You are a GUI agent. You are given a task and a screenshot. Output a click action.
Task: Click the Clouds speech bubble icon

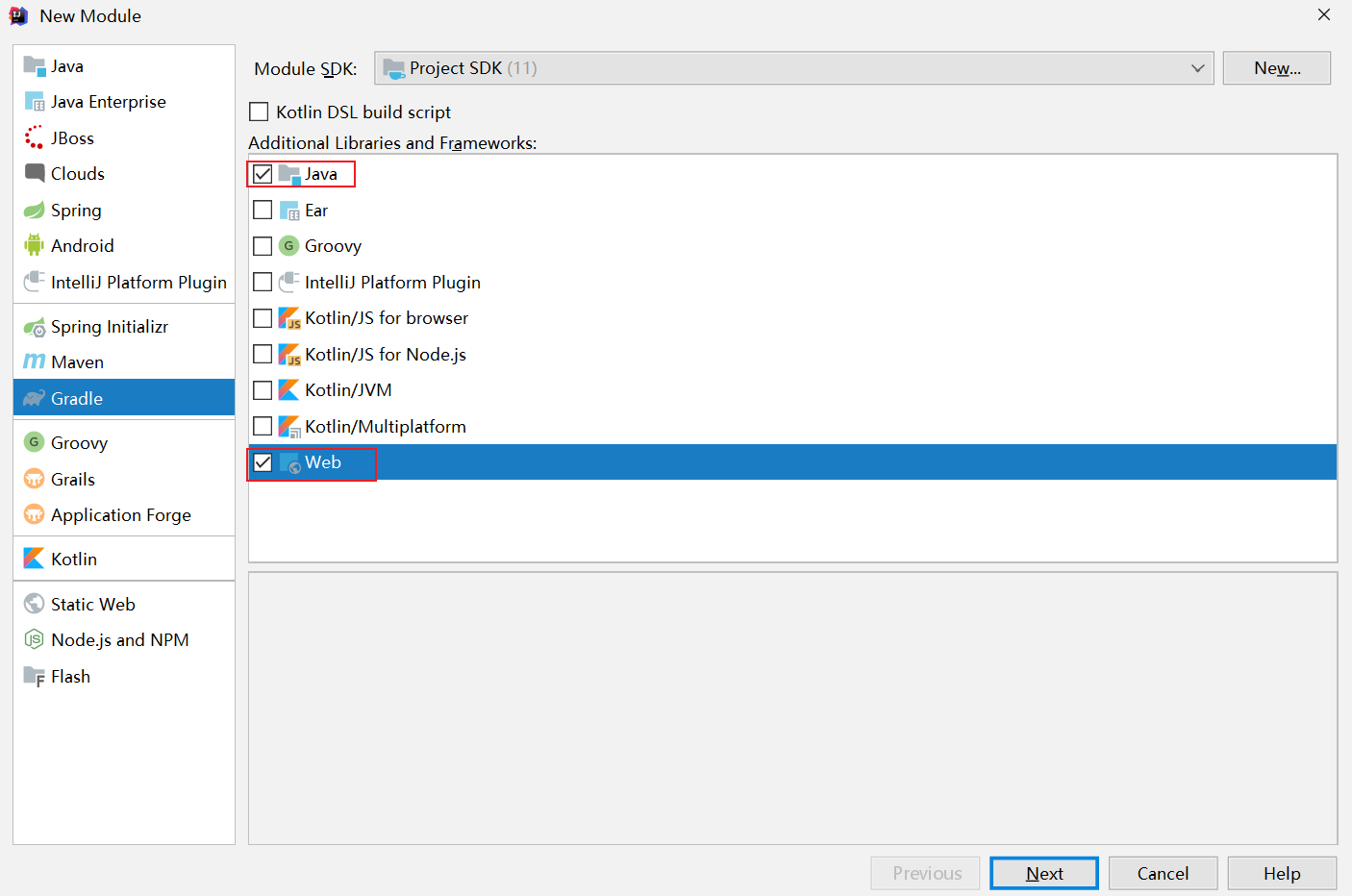(35, 174)
